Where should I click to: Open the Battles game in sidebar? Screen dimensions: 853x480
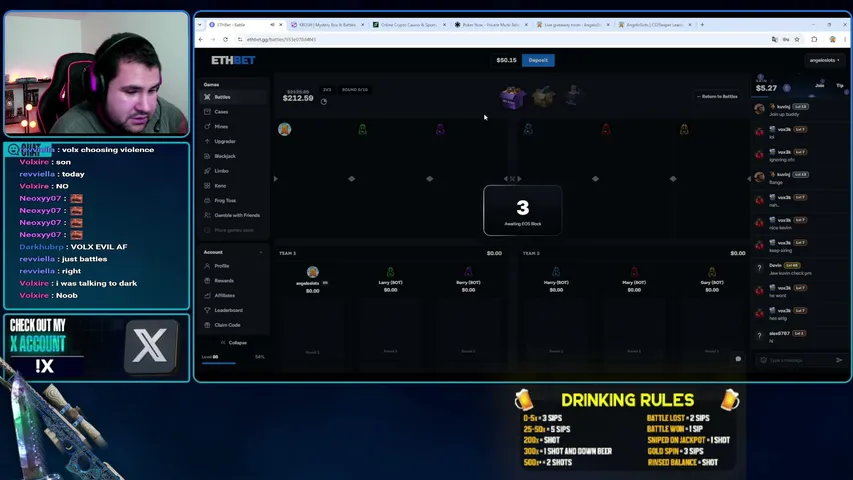point(233,97)
